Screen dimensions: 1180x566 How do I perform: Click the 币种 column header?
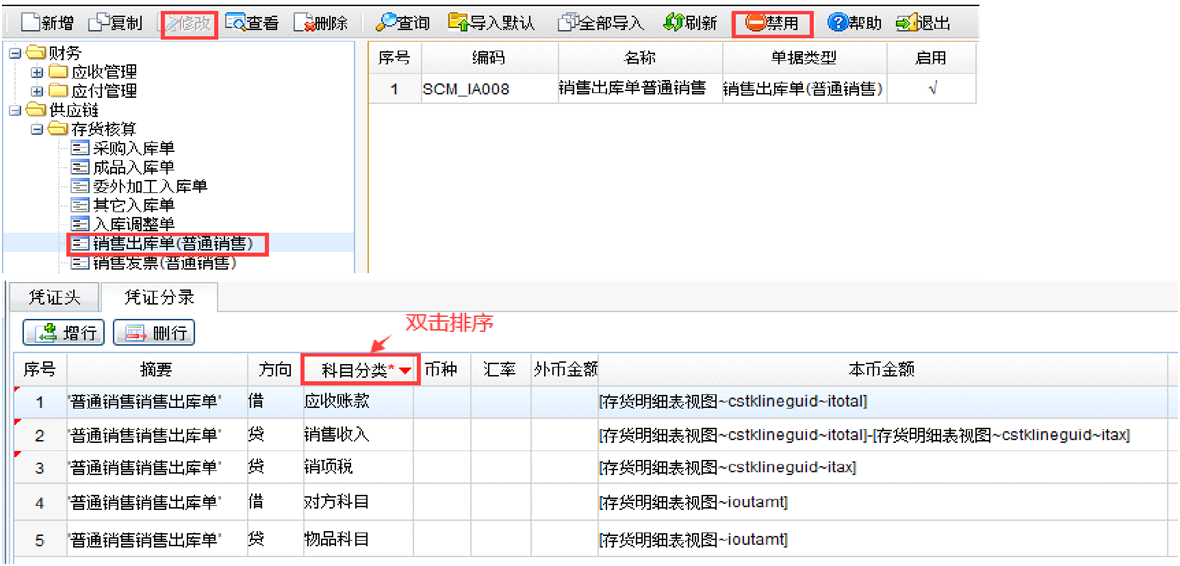tap(443, 370)
